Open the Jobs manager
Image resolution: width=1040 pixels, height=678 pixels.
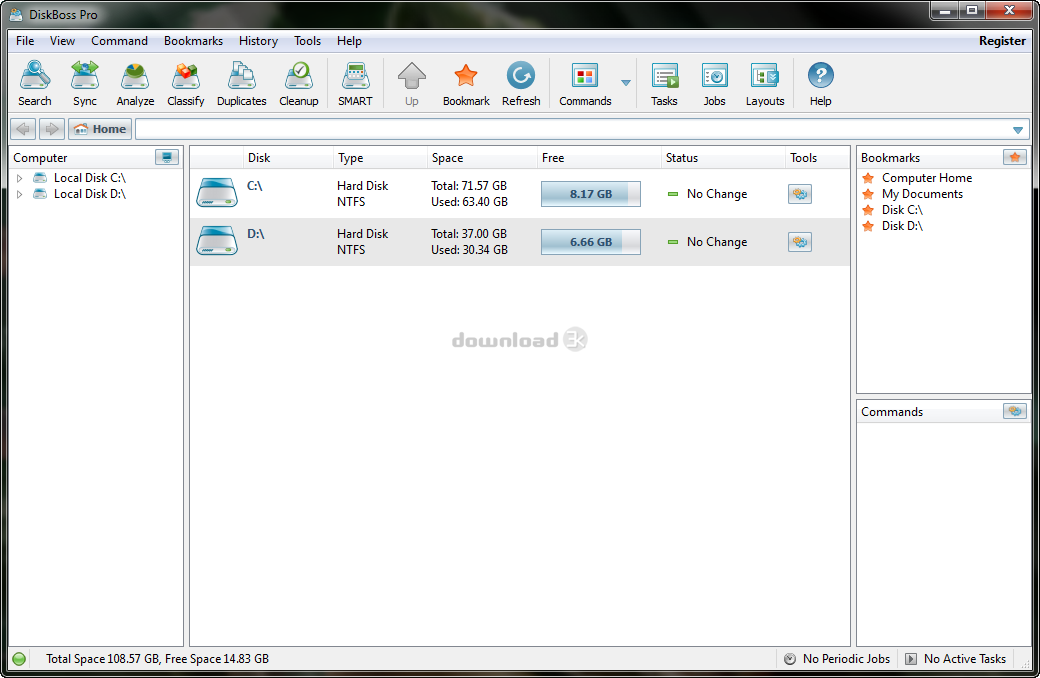714,84
